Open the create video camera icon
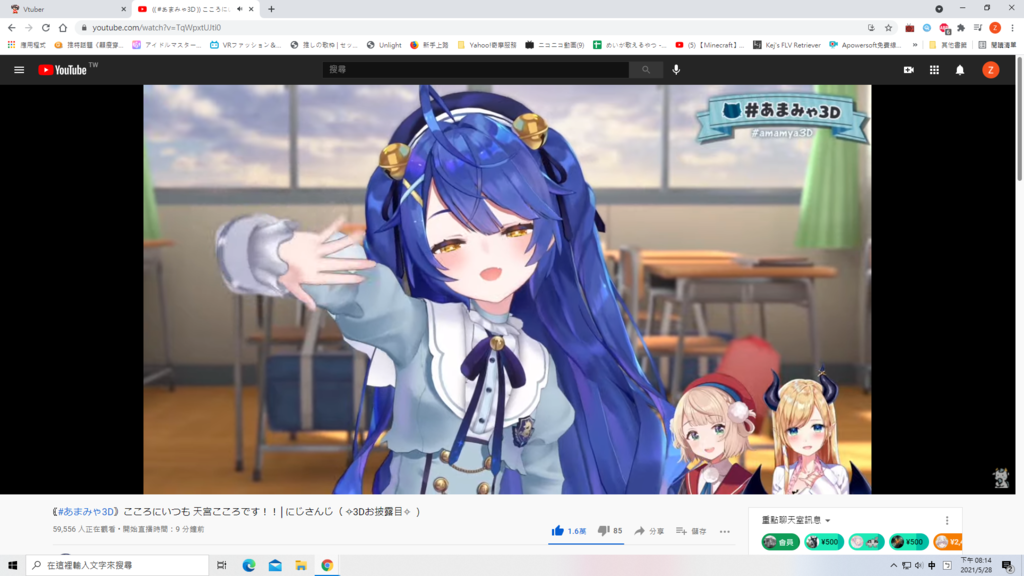The width and height of the screenshot is (1024, 576). (908, 70)
